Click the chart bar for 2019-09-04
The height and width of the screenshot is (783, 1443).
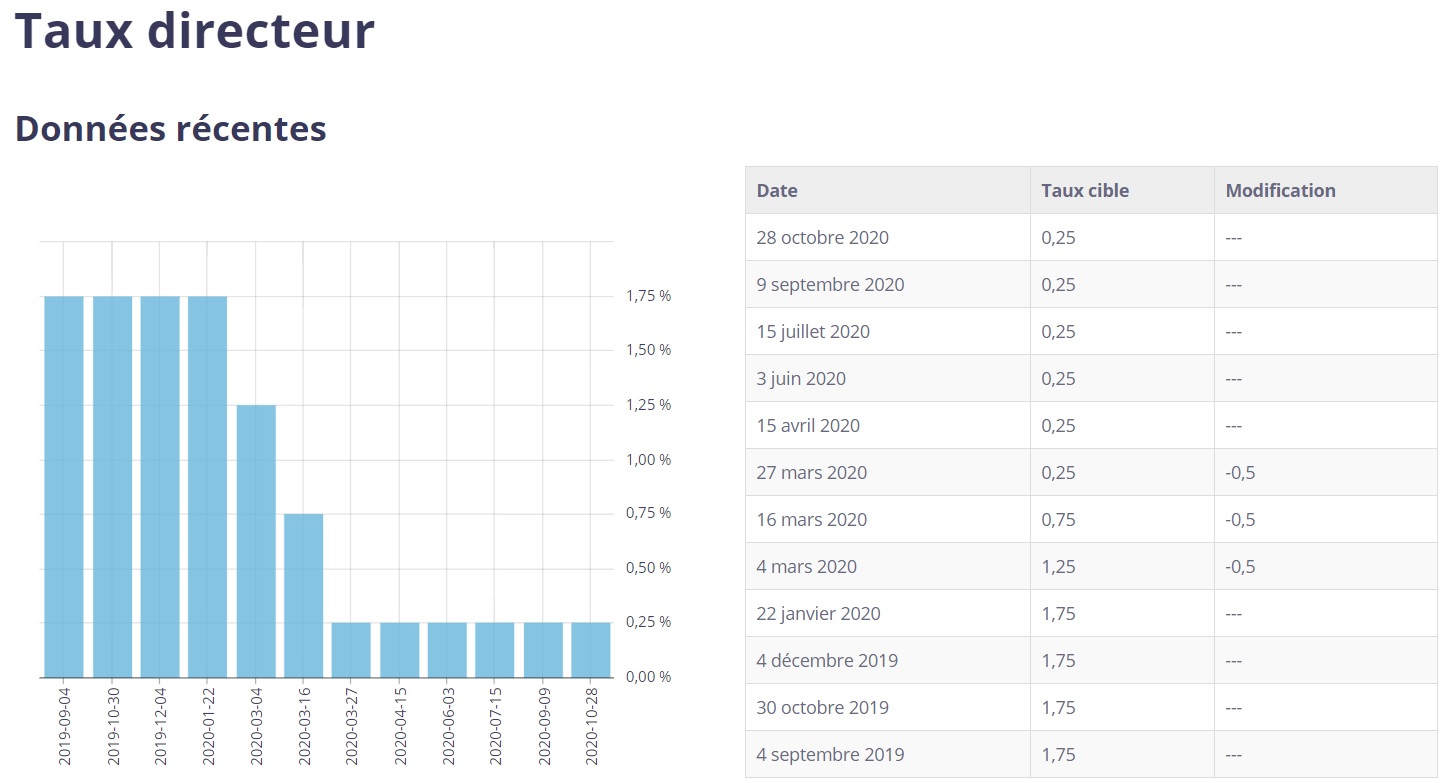(x=64, y=487)
